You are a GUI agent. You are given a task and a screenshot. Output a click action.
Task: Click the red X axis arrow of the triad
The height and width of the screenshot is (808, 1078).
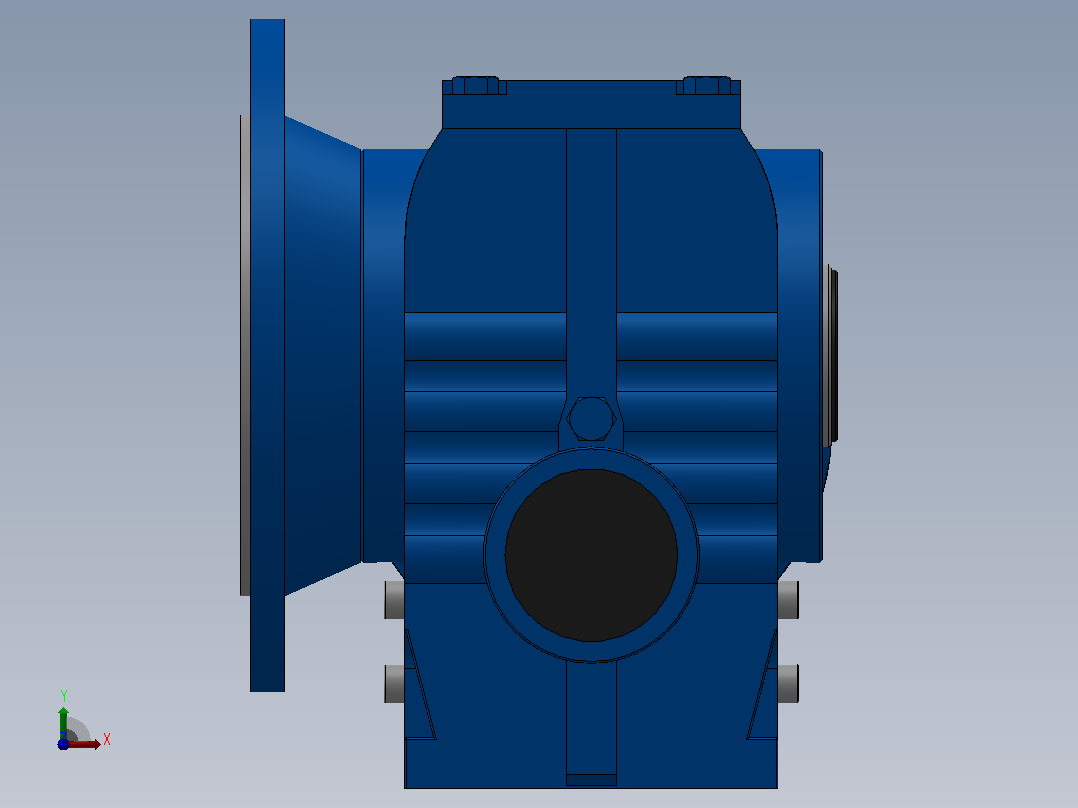coord(84,744)
